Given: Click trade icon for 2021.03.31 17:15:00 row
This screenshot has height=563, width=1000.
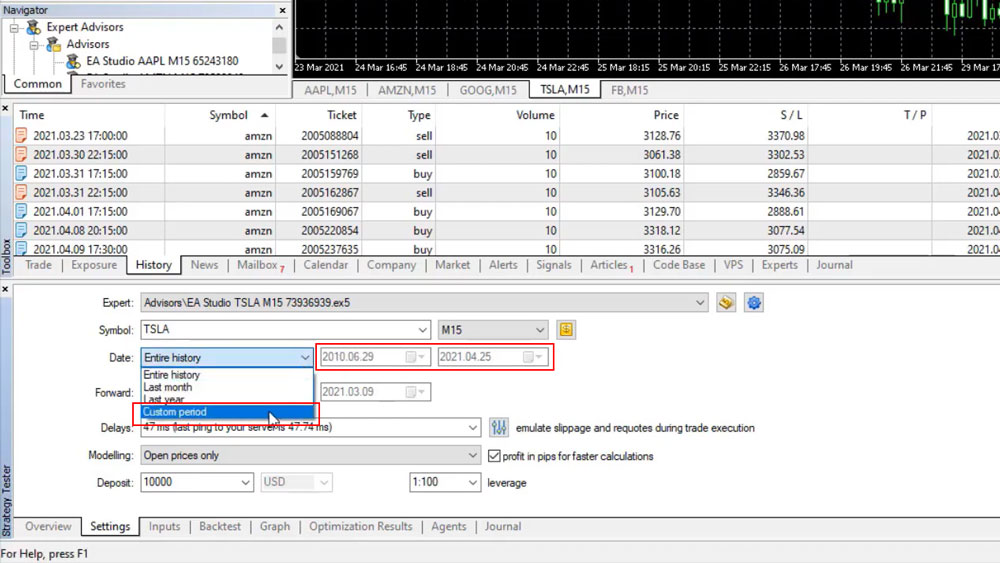Looking at the screenshot, I should coord(21,173).
